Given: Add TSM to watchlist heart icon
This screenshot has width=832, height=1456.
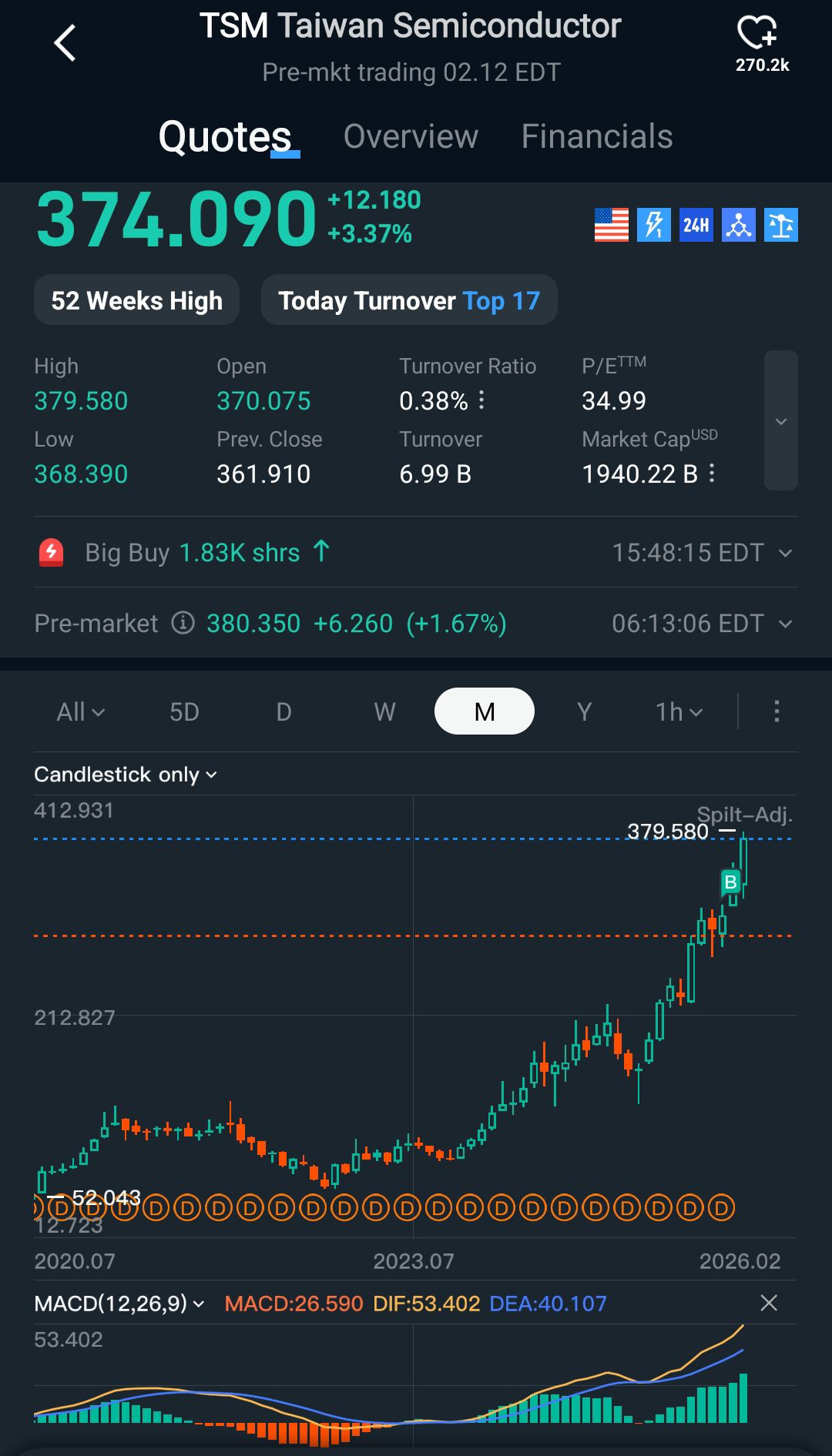Looking at the screenshot, I should coord(758,34).
